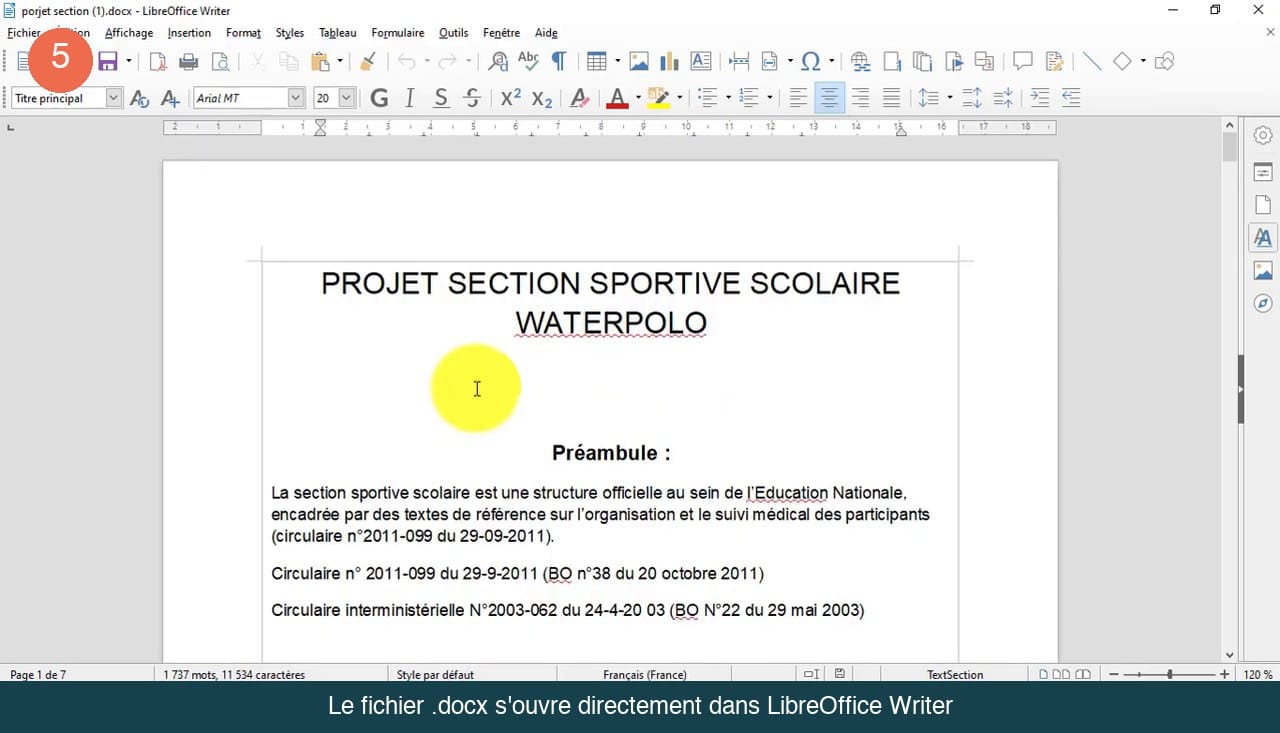The width and height of the screenshot is (1280, 733).
Task: Open the numbered list dropdown arrow
Action: click(769, 98)
